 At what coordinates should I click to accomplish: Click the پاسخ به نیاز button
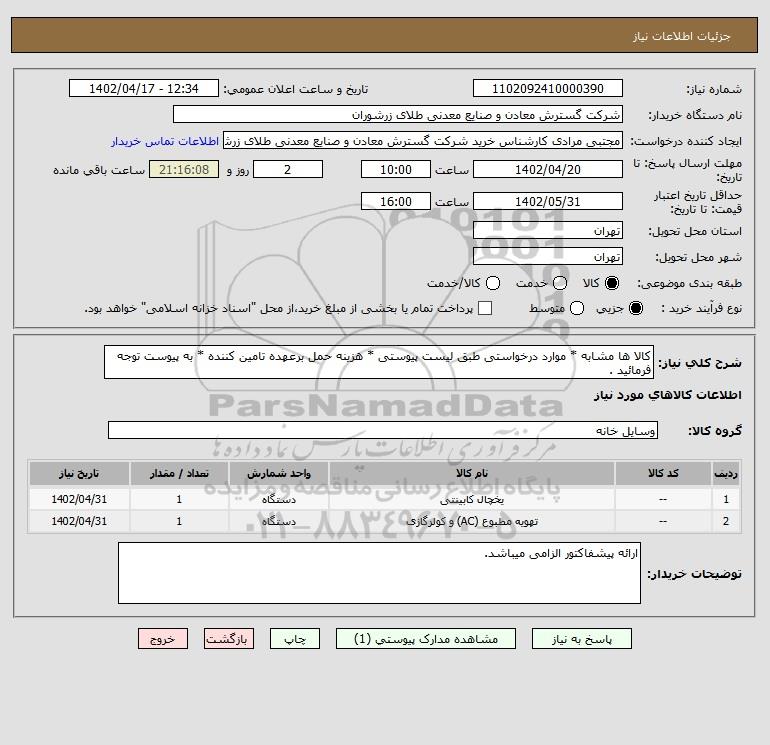coord(581,639)
